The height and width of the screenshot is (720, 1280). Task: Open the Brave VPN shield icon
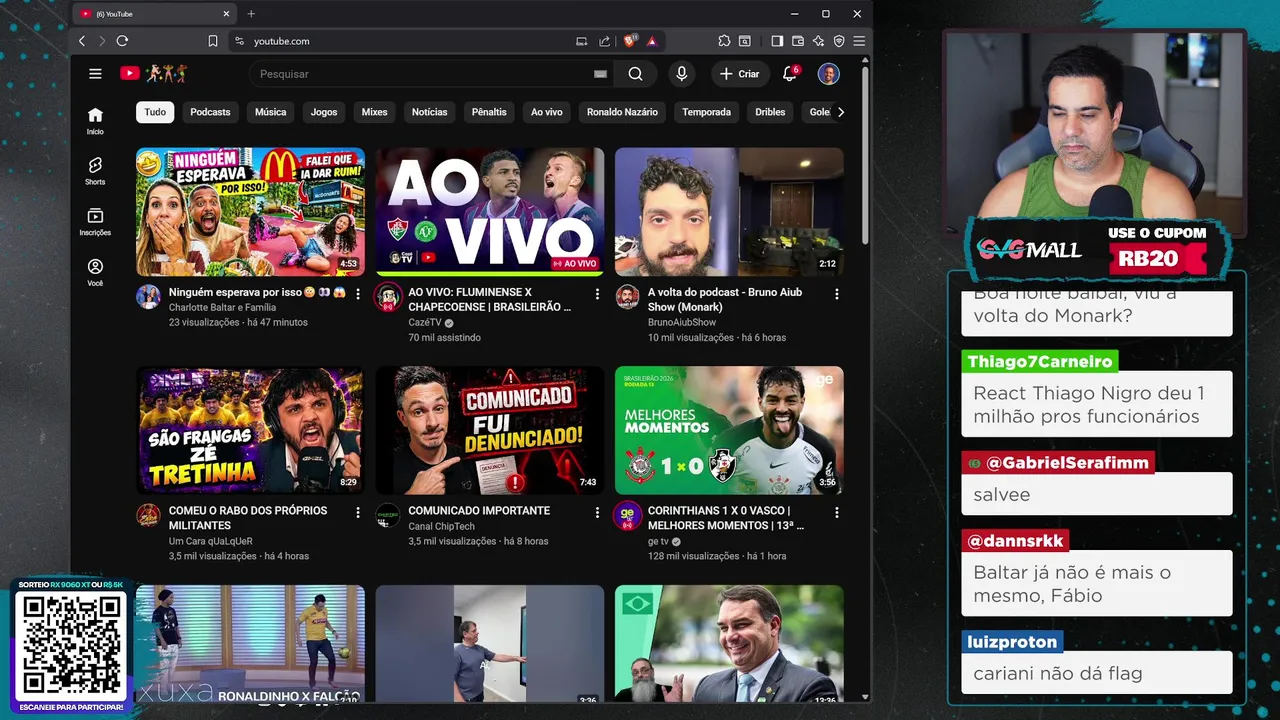pos(839,41)
